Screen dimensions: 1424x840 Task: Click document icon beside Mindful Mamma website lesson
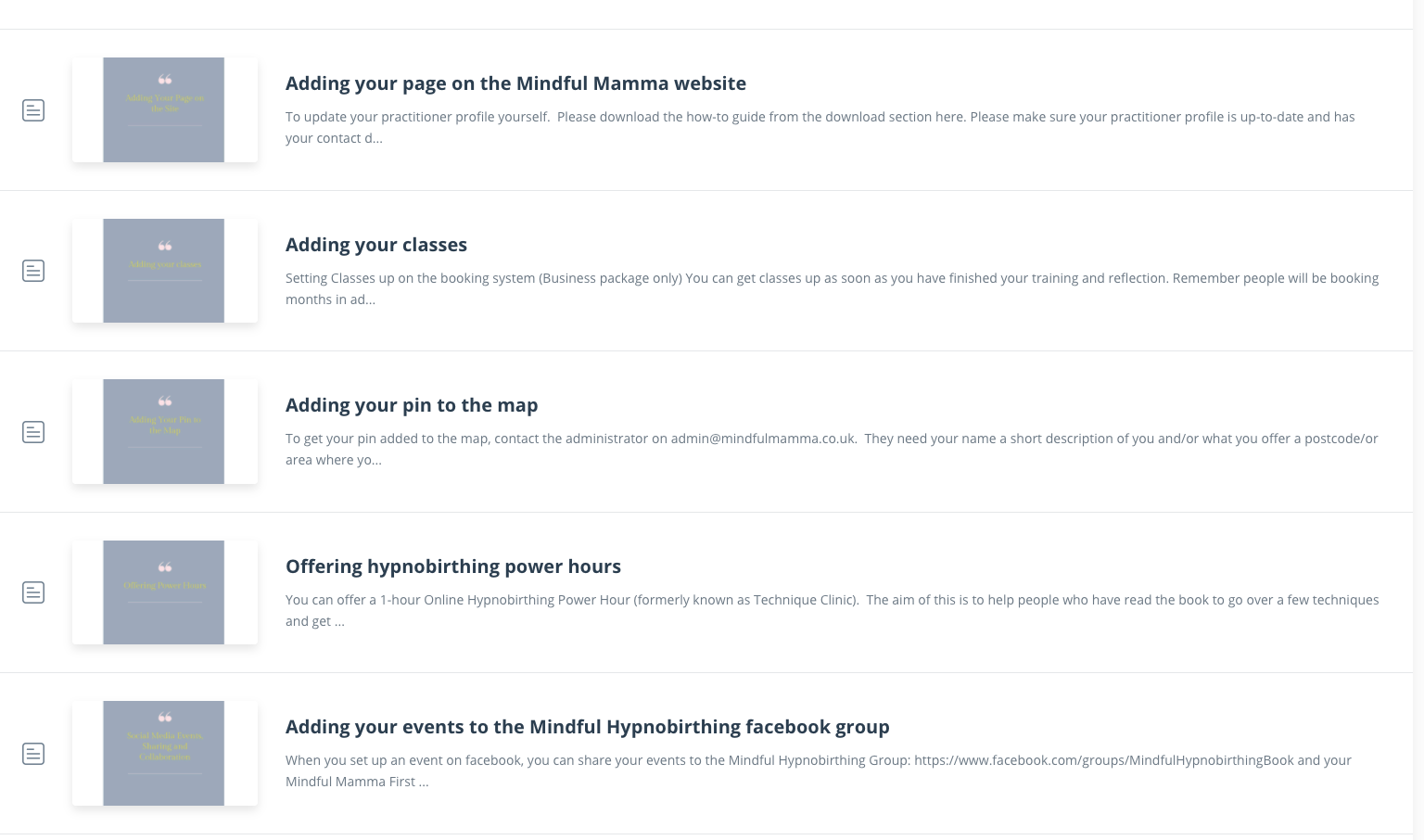pos(33,110)
